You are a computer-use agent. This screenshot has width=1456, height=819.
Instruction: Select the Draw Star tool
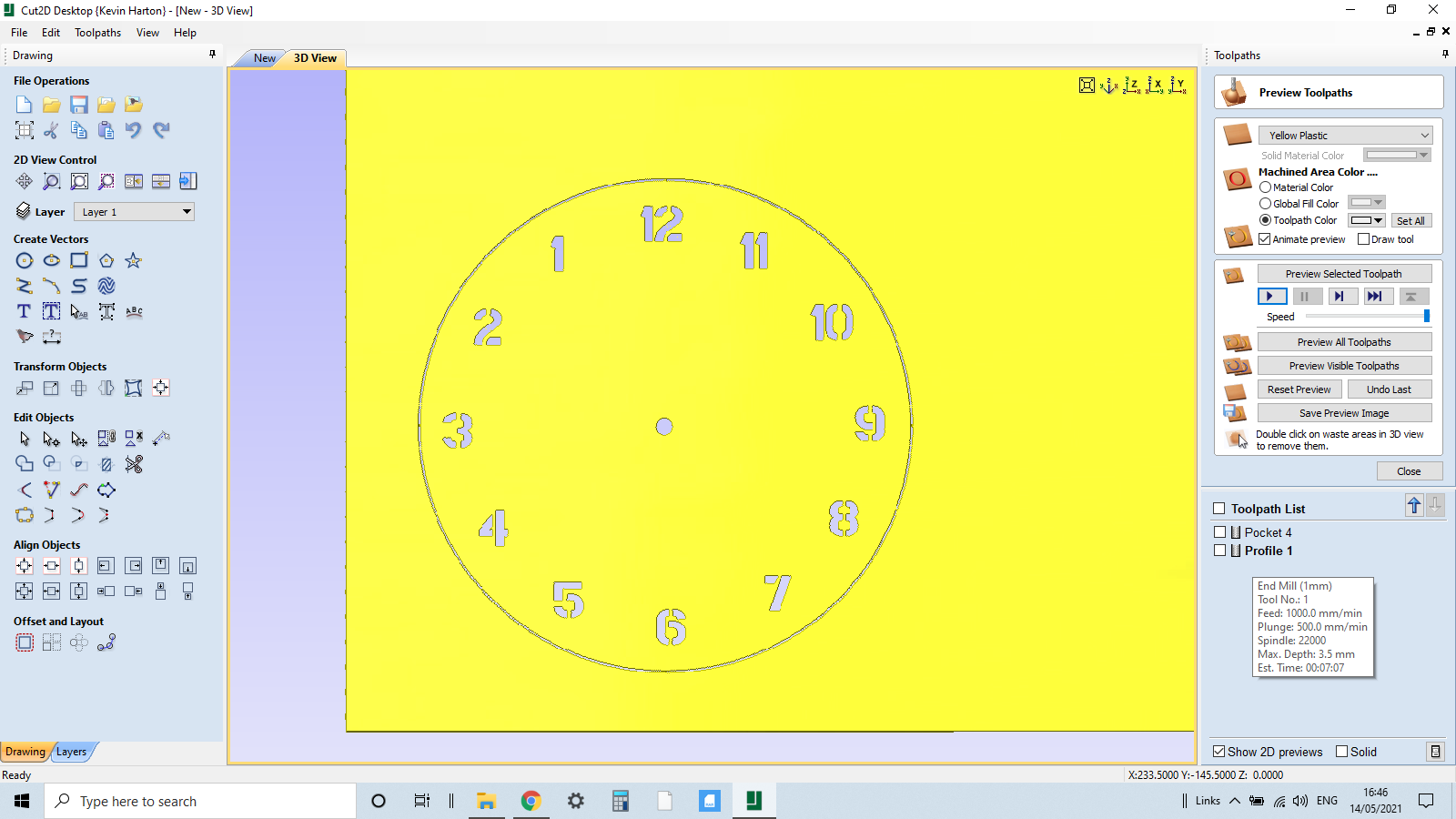tap(133, 260)
